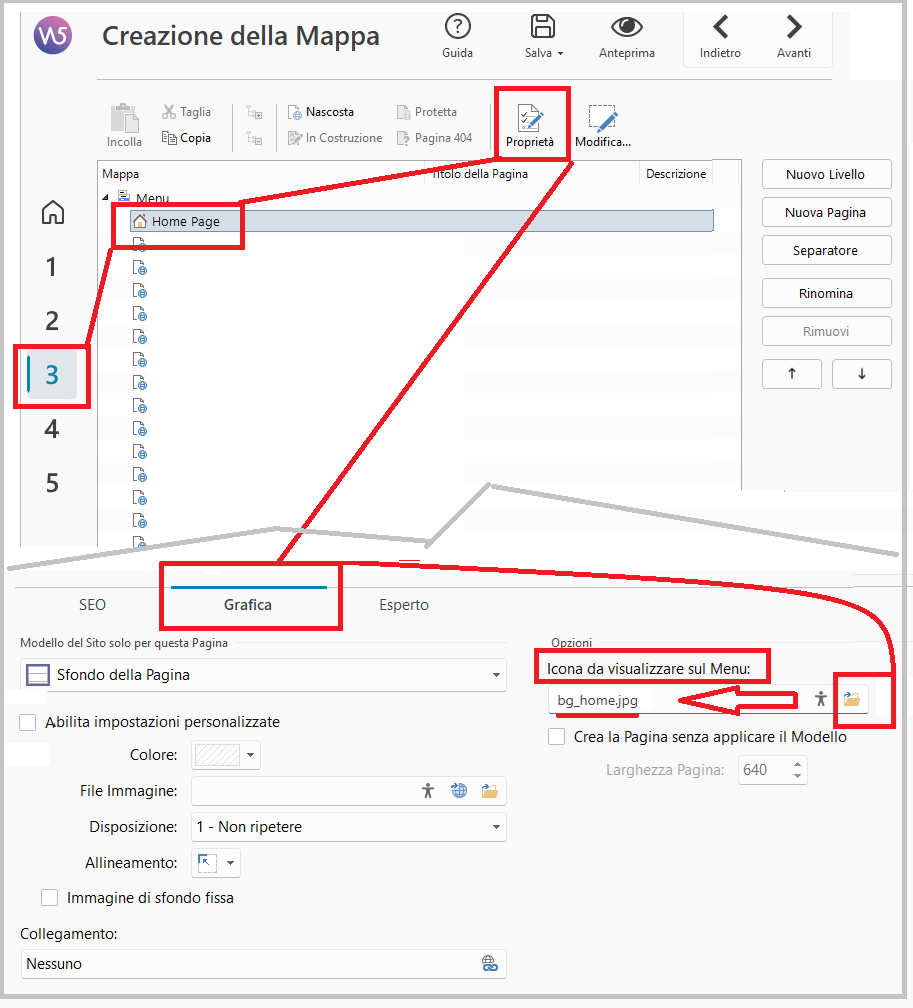Open the Salva dropdown arrow menu

click(560, 53)
